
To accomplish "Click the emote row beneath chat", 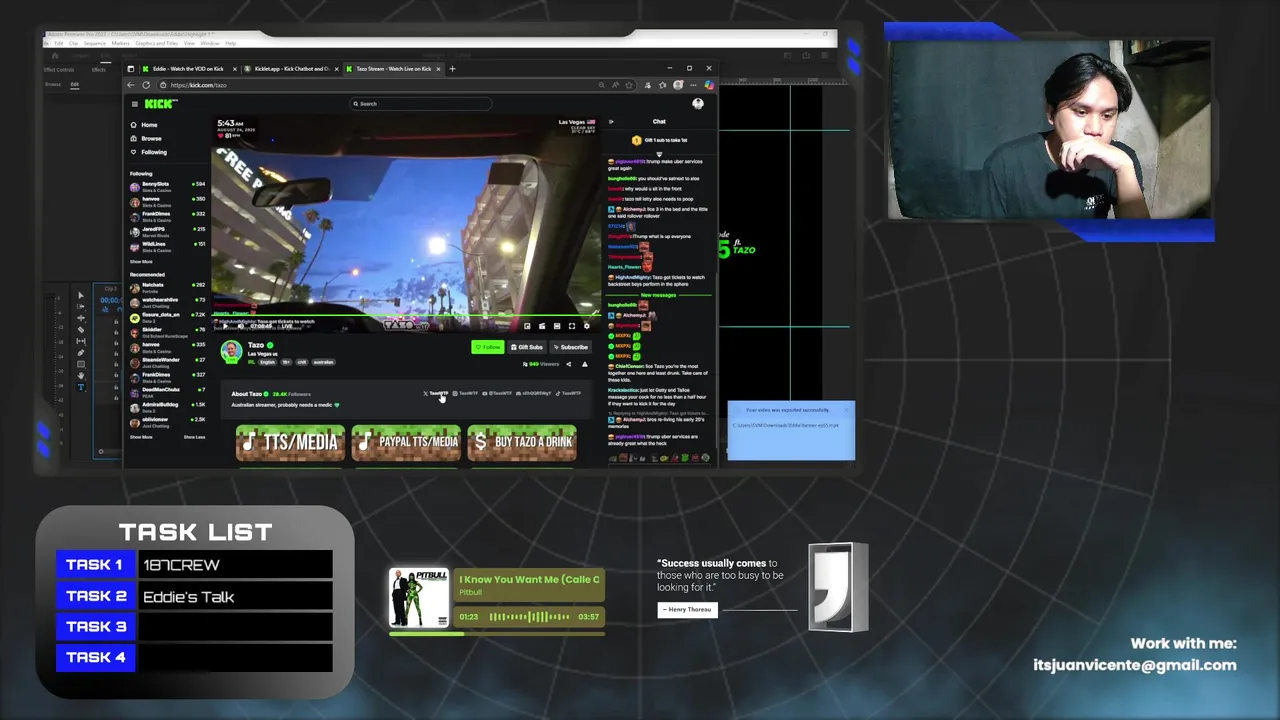I will 660,458.
